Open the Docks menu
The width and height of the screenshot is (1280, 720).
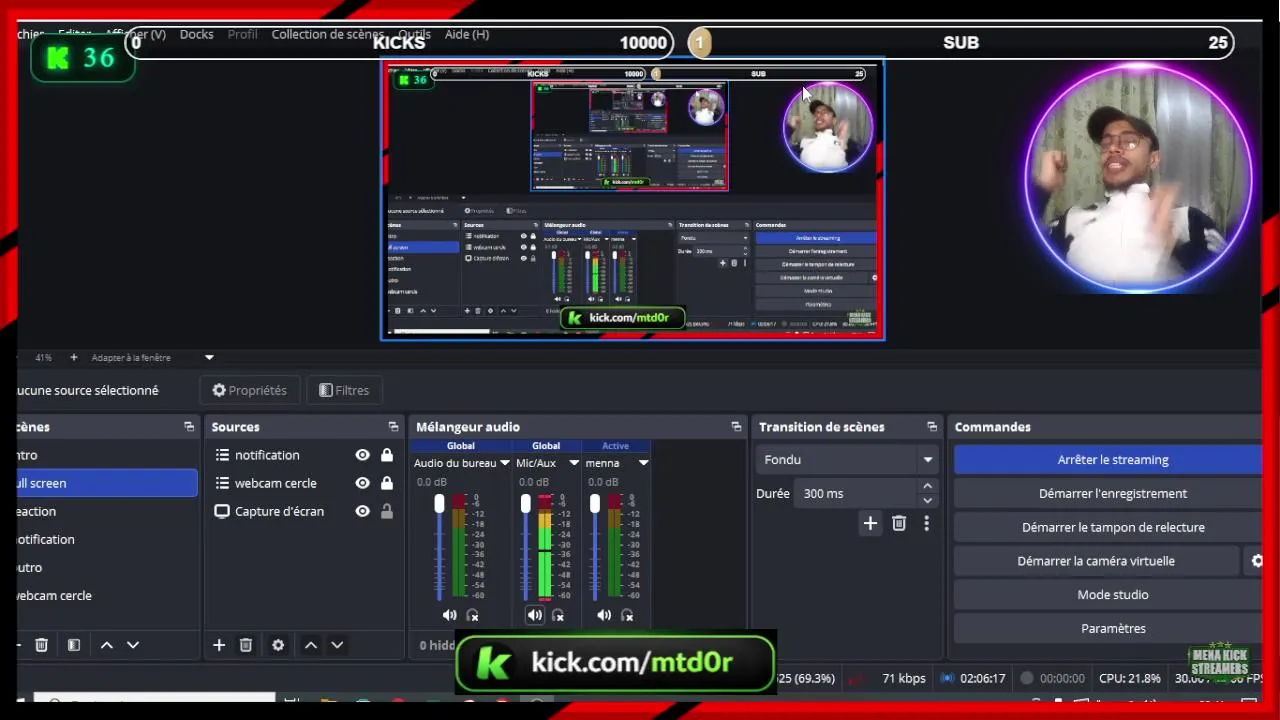pos(197,34)
